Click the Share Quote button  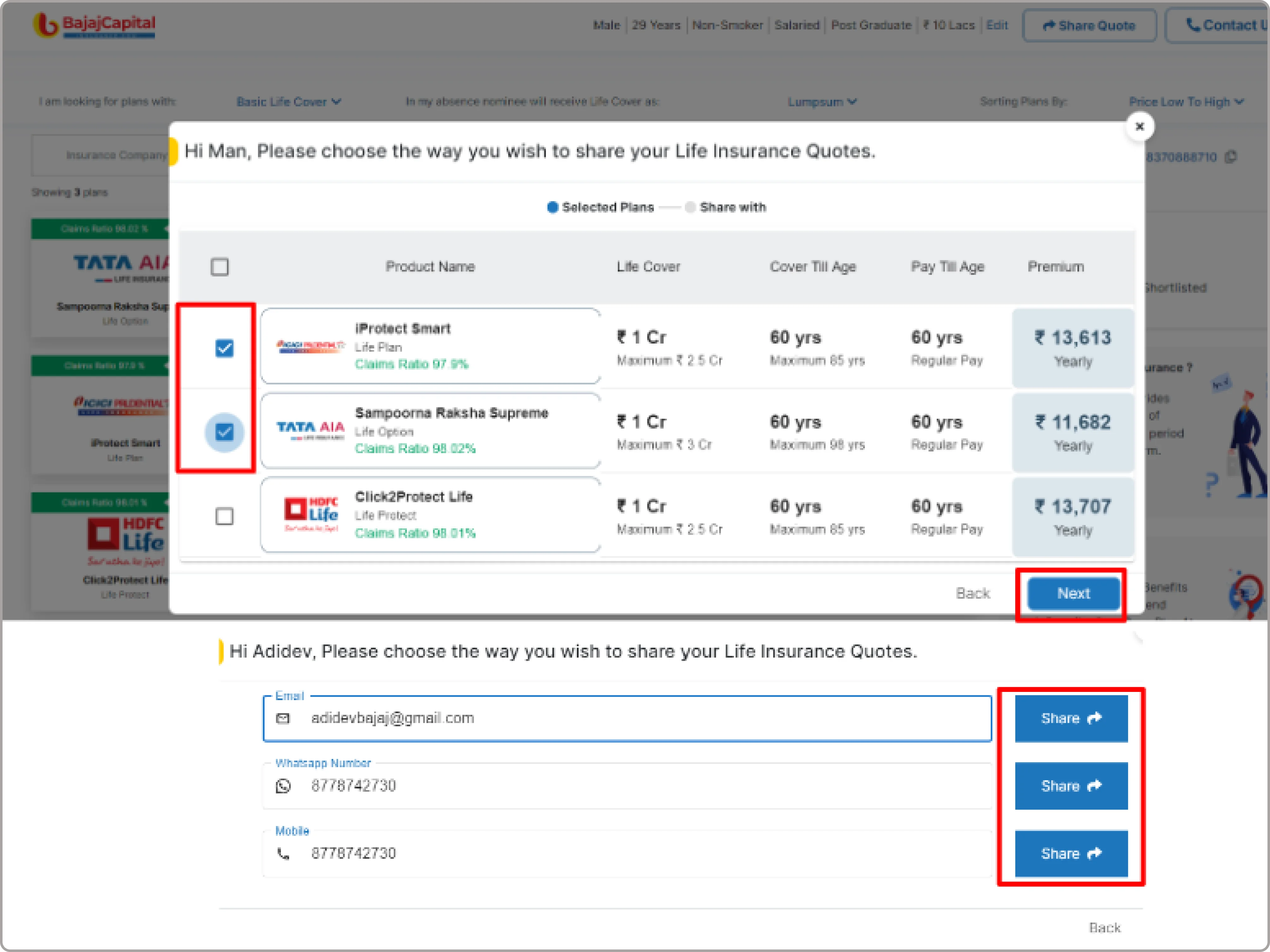tap(1089, 25)
